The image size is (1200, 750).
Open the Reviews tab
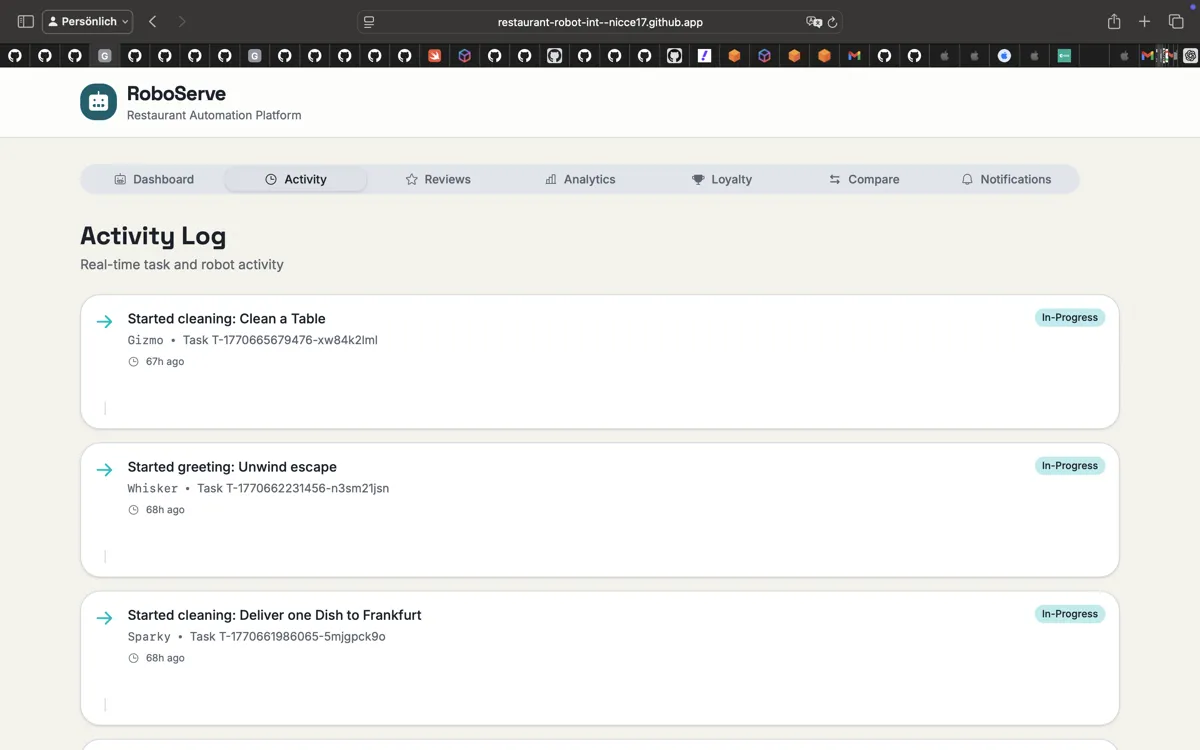pyautogui.click(x=438, y=179)
